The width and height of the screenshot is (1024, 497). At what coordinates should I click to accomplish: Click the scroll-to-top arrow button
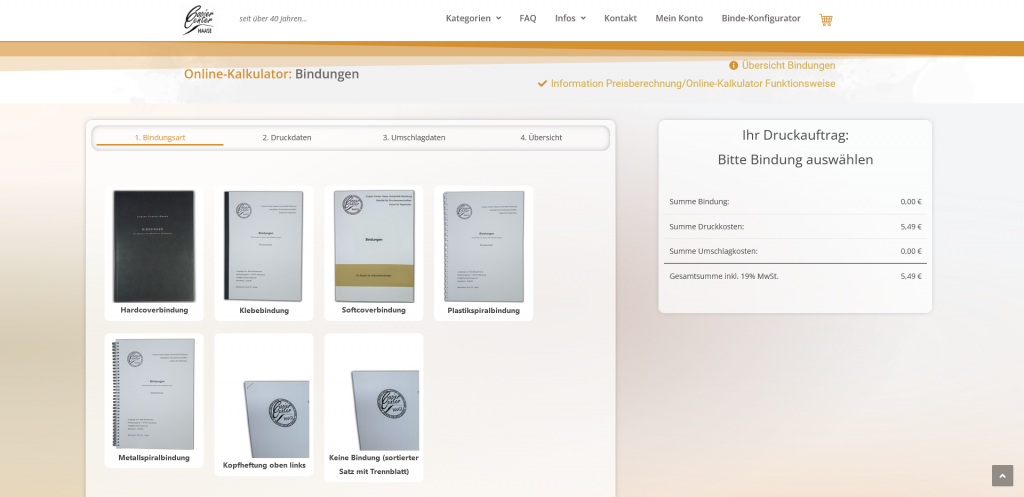coord(1002,475)
